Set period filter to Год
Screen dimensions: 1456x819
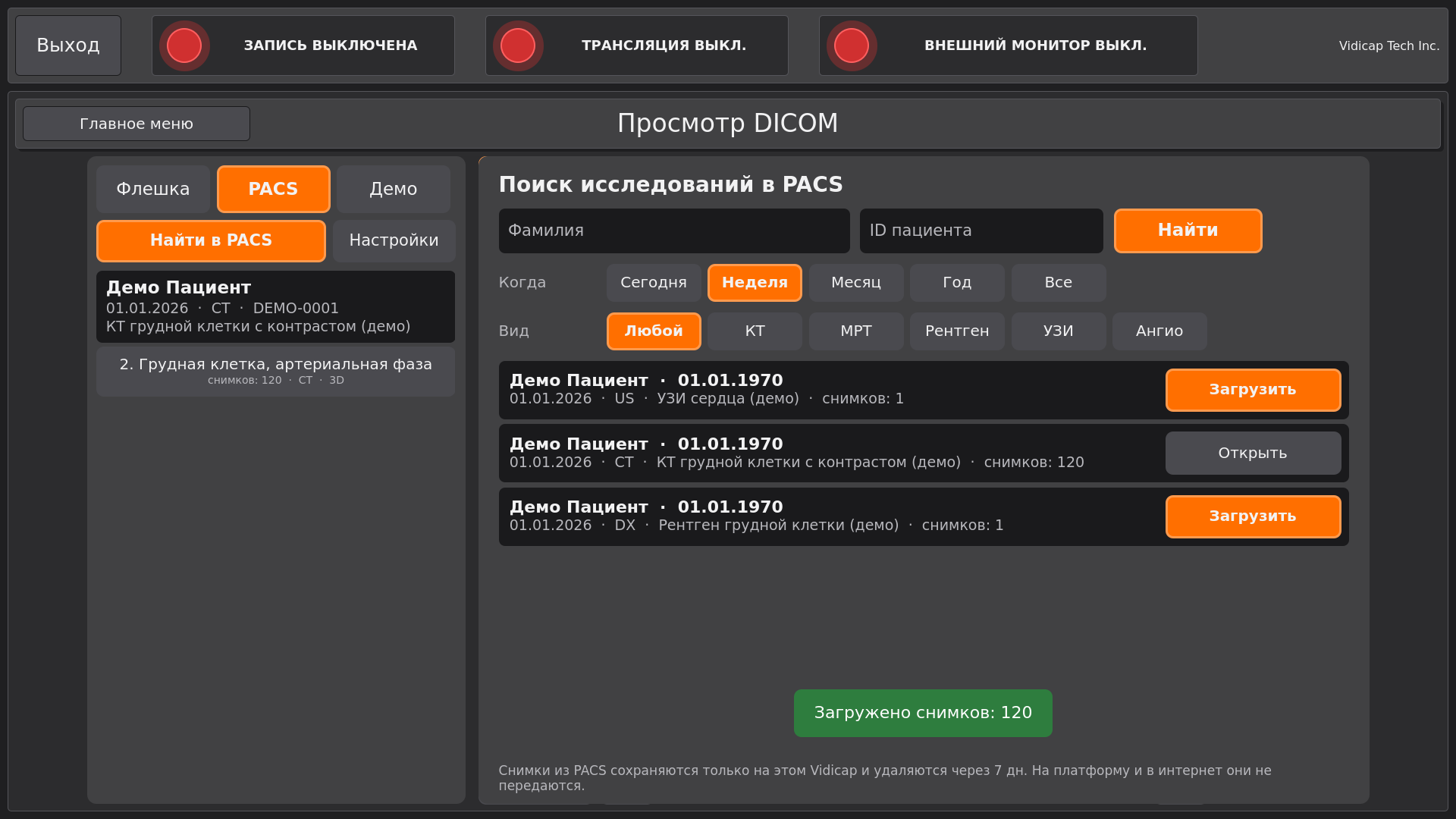[958, 283]
